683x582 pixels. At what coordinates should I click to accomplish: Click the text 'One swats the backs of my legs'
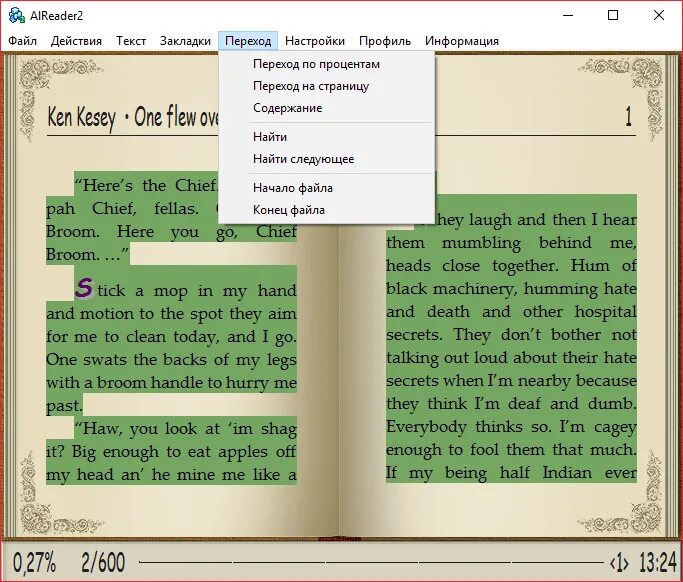(171, 360)
